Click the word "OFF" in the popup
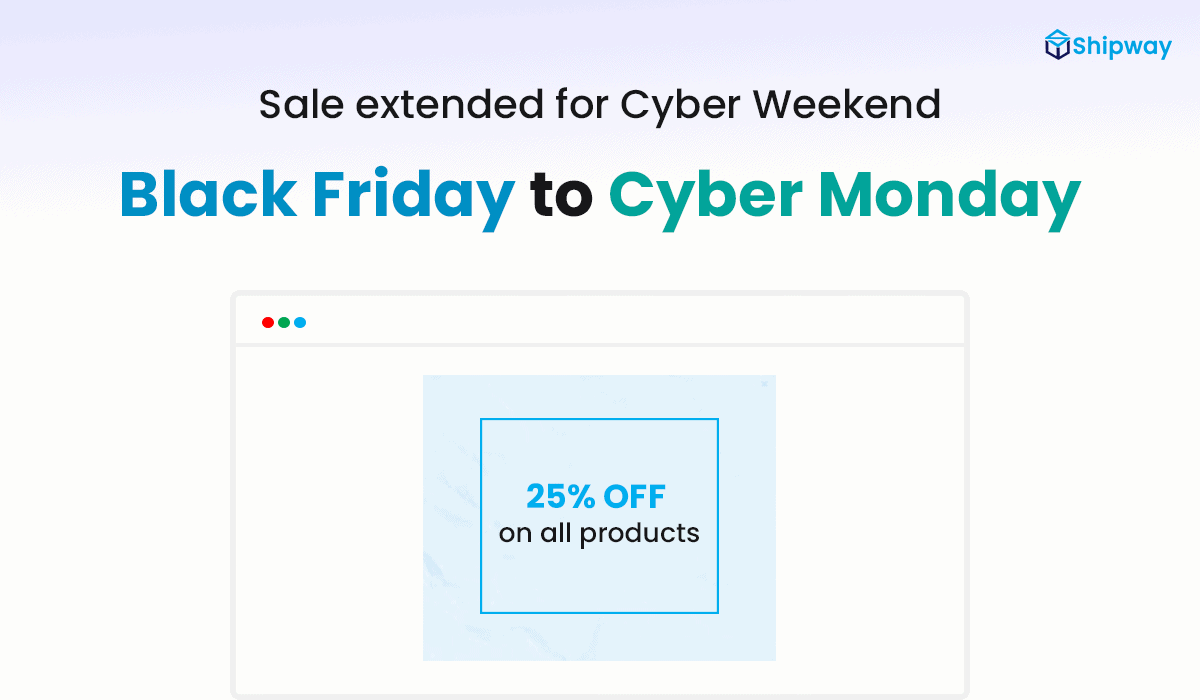The image size is (1200, 700). pyautogui.click(x=633, y=496)
